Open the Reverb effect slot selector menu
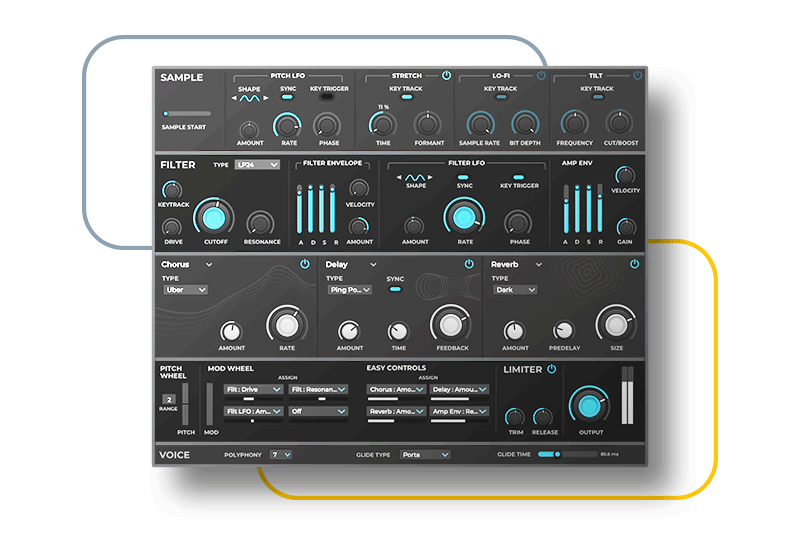Image resolution: width=800 pixels, height=533 pixels. coord(517,265)
